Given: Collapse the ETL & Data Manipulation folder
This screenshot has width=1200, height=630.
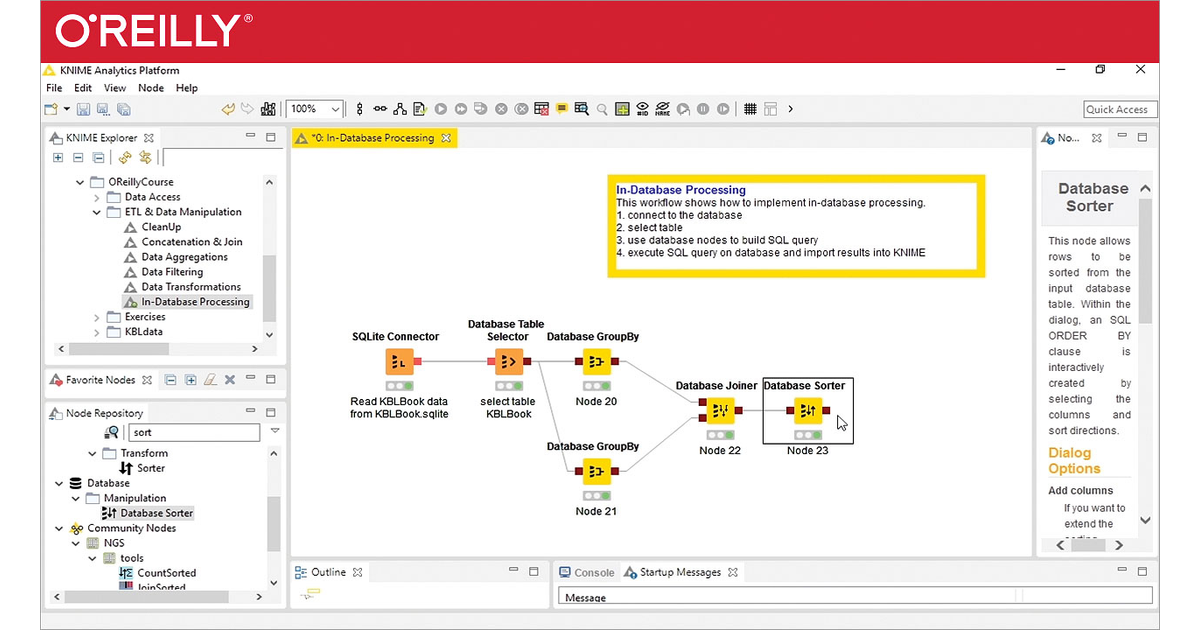Looking at the screenshot, I should pyautogui.click(x=97, y=212).
